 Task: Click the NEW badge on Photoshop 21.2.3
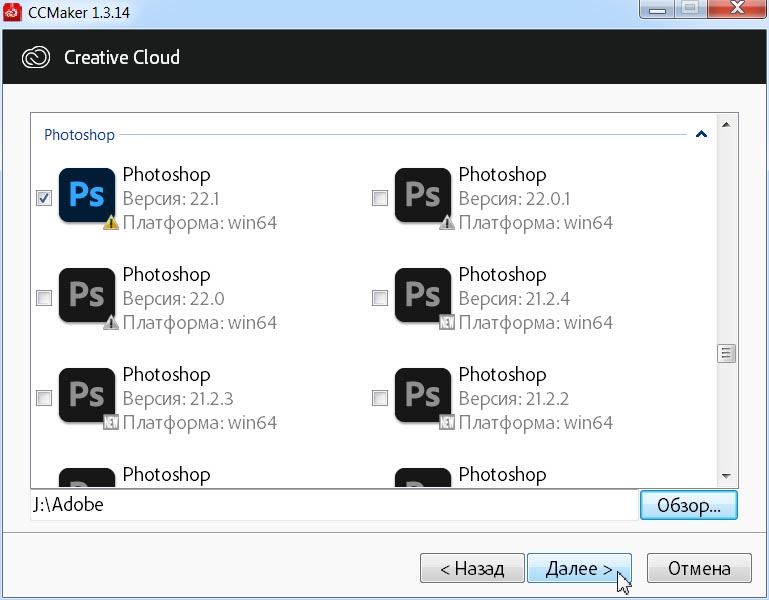tap(111, 422)
